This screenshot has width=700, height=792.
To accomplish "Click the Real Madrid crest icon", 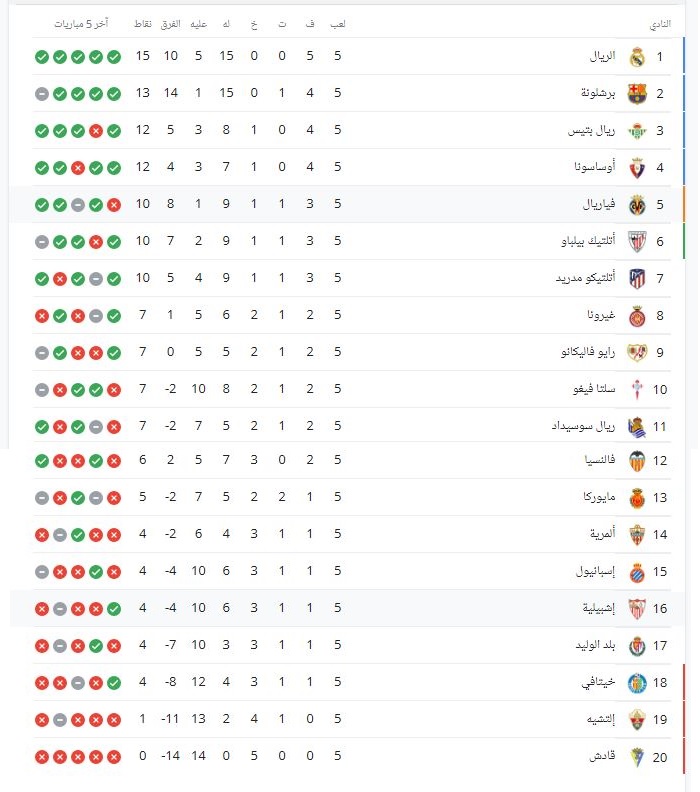I will click(636, 57).
